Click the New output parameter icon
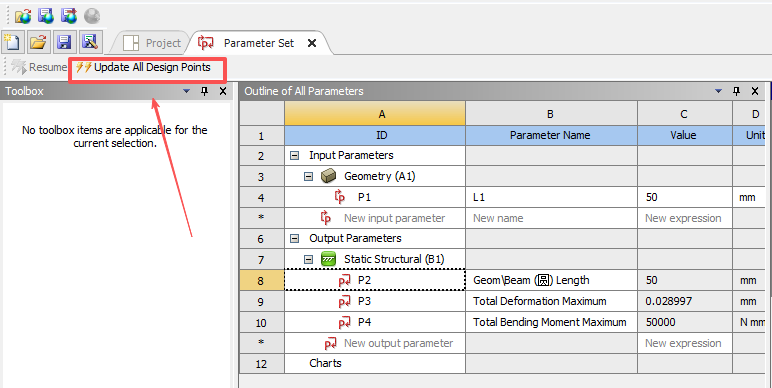This screenshot has height=388, width=772. coord(330,343)
